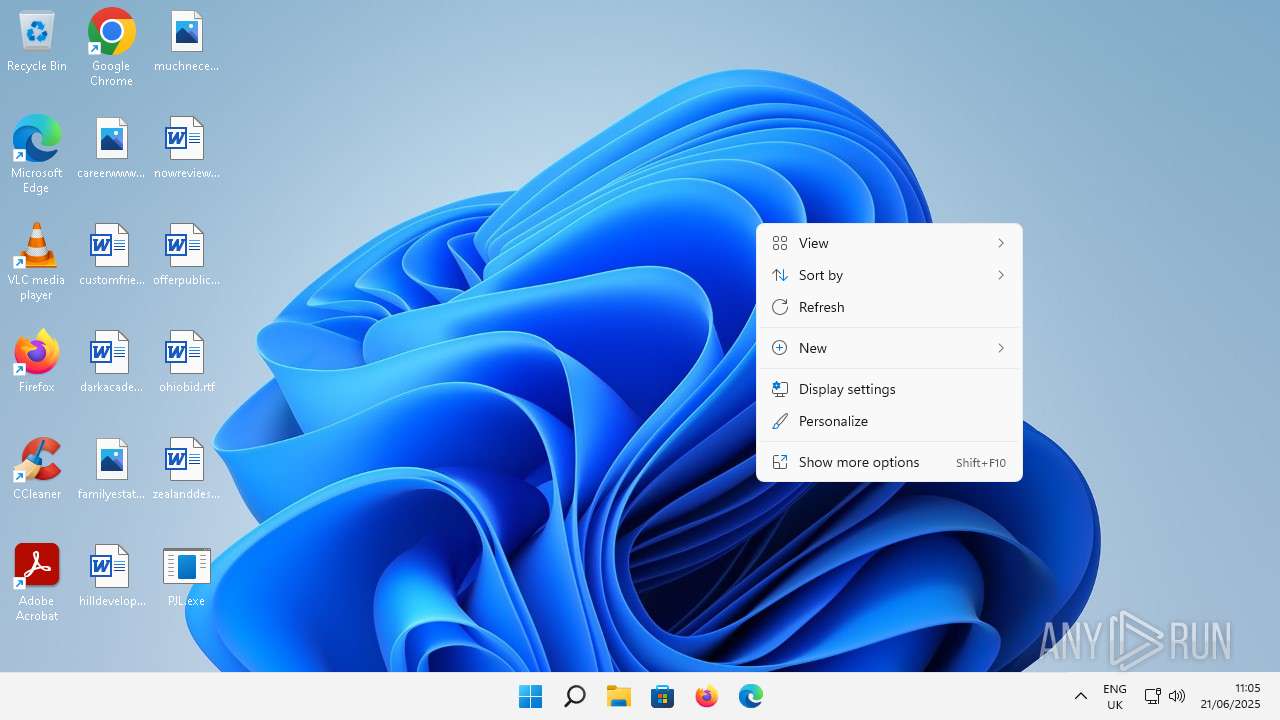Select the careerwww image file icon

[x=111, y=149]
